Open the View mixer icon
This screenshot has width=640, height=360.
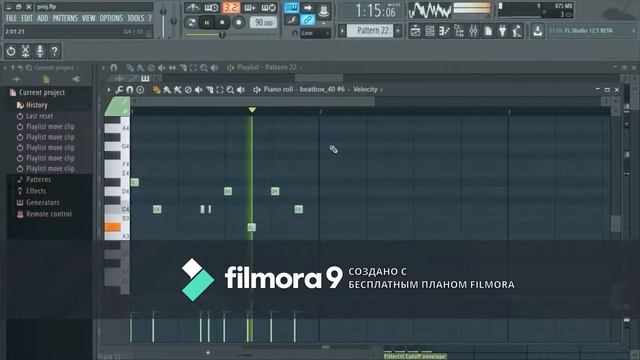coord(473,31)
